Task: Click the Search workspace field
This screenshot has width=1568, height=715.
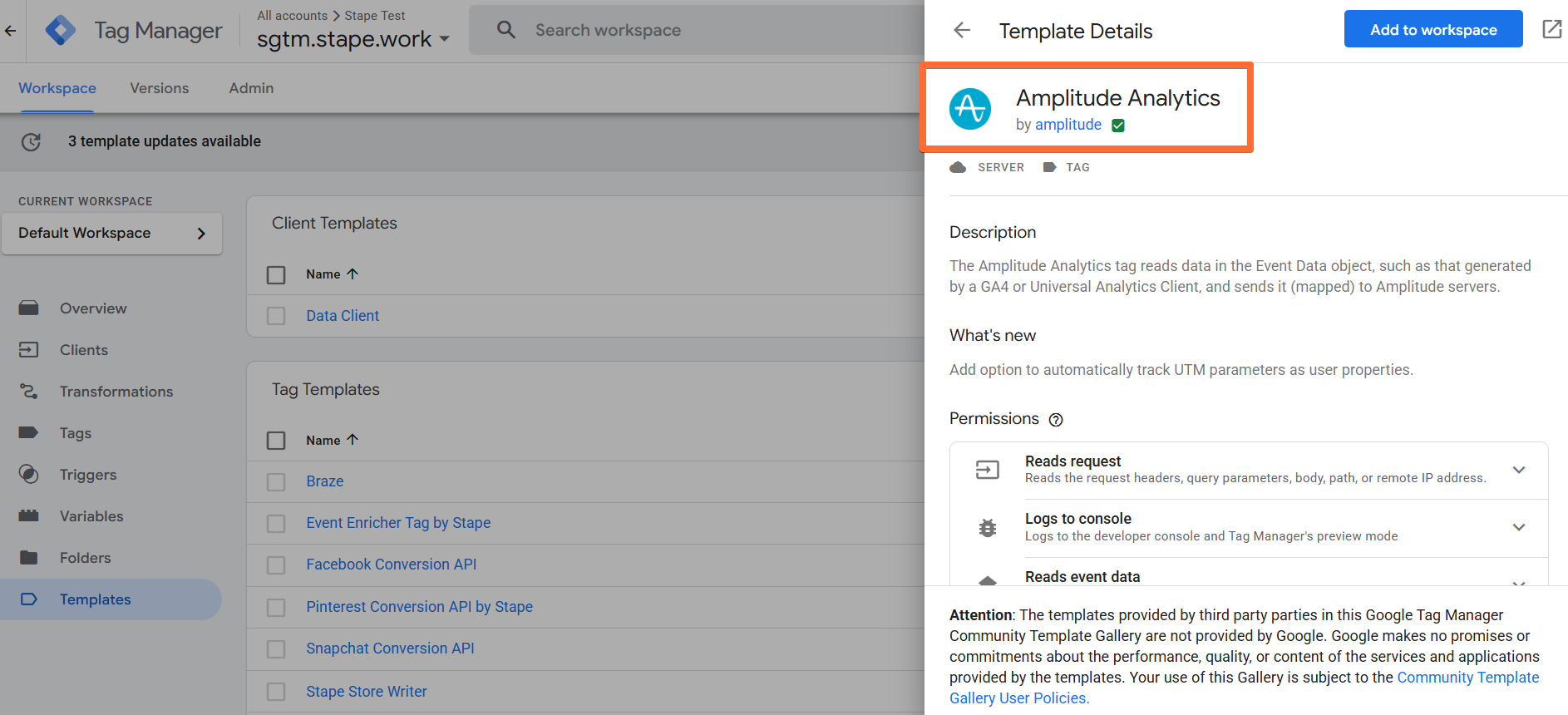Action: click(697, 30)
